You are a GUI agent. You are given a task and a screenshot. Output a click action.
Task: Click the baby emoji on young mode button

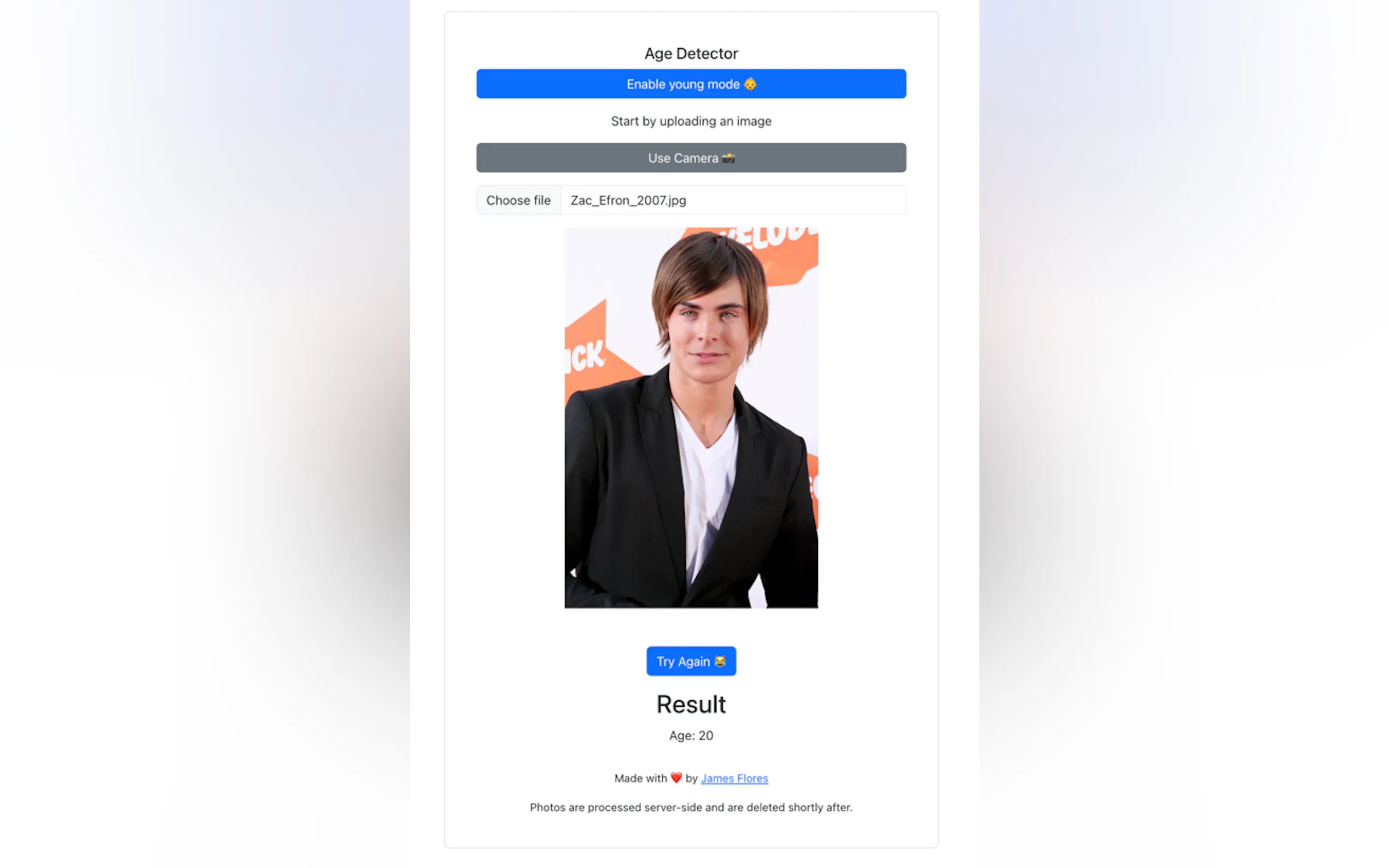click(750, 84)
